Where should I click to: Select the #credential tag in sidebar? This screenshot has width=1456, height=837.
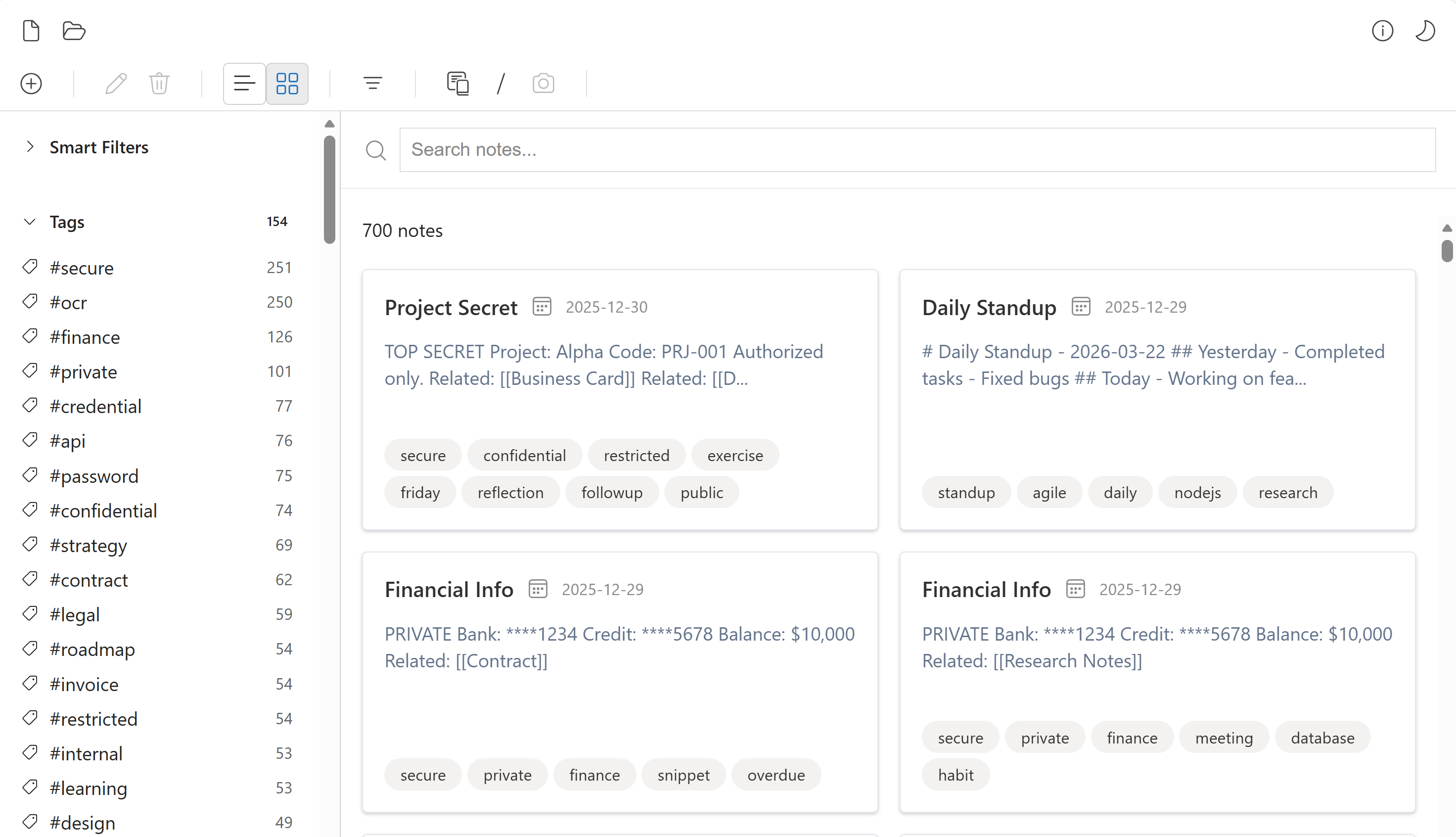coord(95,407)
